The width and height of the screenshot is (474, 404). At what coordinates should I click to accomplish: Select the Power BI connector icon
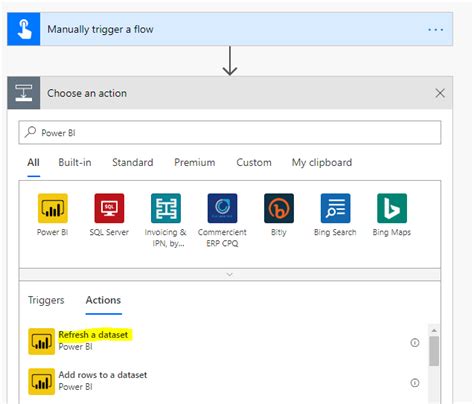tap(53, 208)
